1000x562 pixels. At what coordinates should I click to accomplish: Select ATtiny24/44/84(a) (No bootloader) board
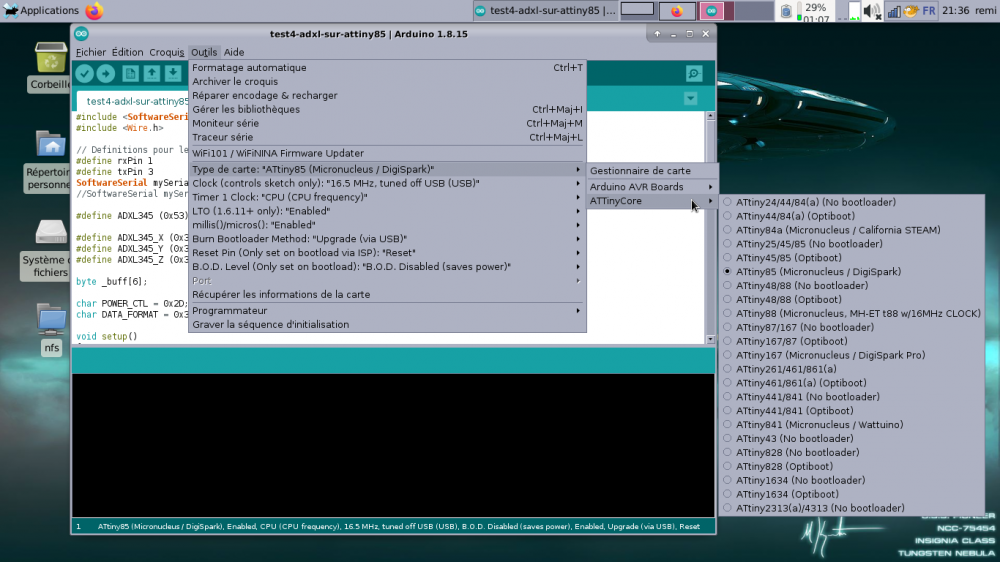[851, 202]
